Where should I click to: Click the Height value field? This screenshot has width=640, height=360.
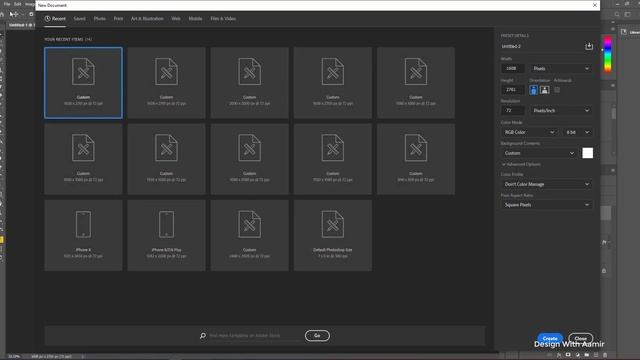[513, 90]
